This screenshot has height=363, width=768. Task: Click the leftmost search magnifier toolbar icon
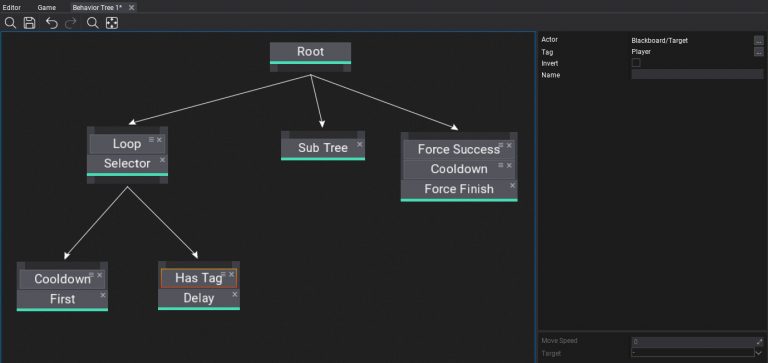10,23
